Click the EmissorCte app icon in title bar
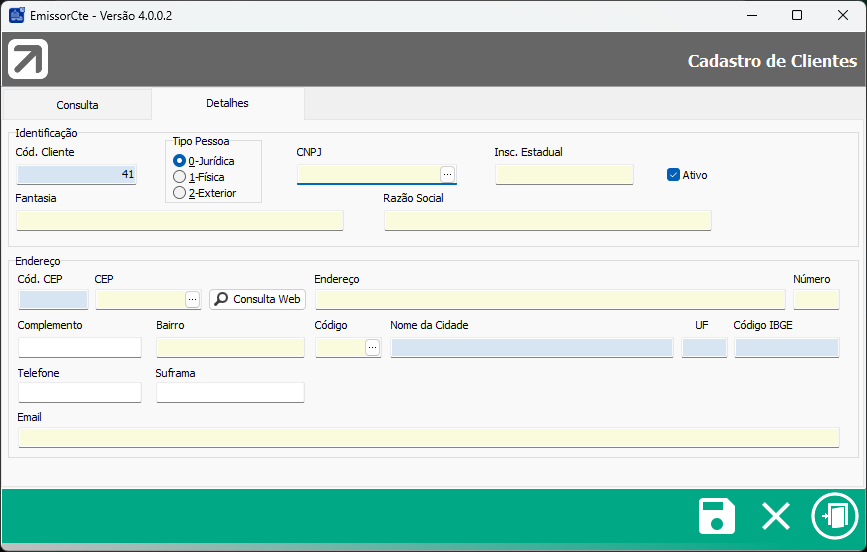 coord(16,15)
